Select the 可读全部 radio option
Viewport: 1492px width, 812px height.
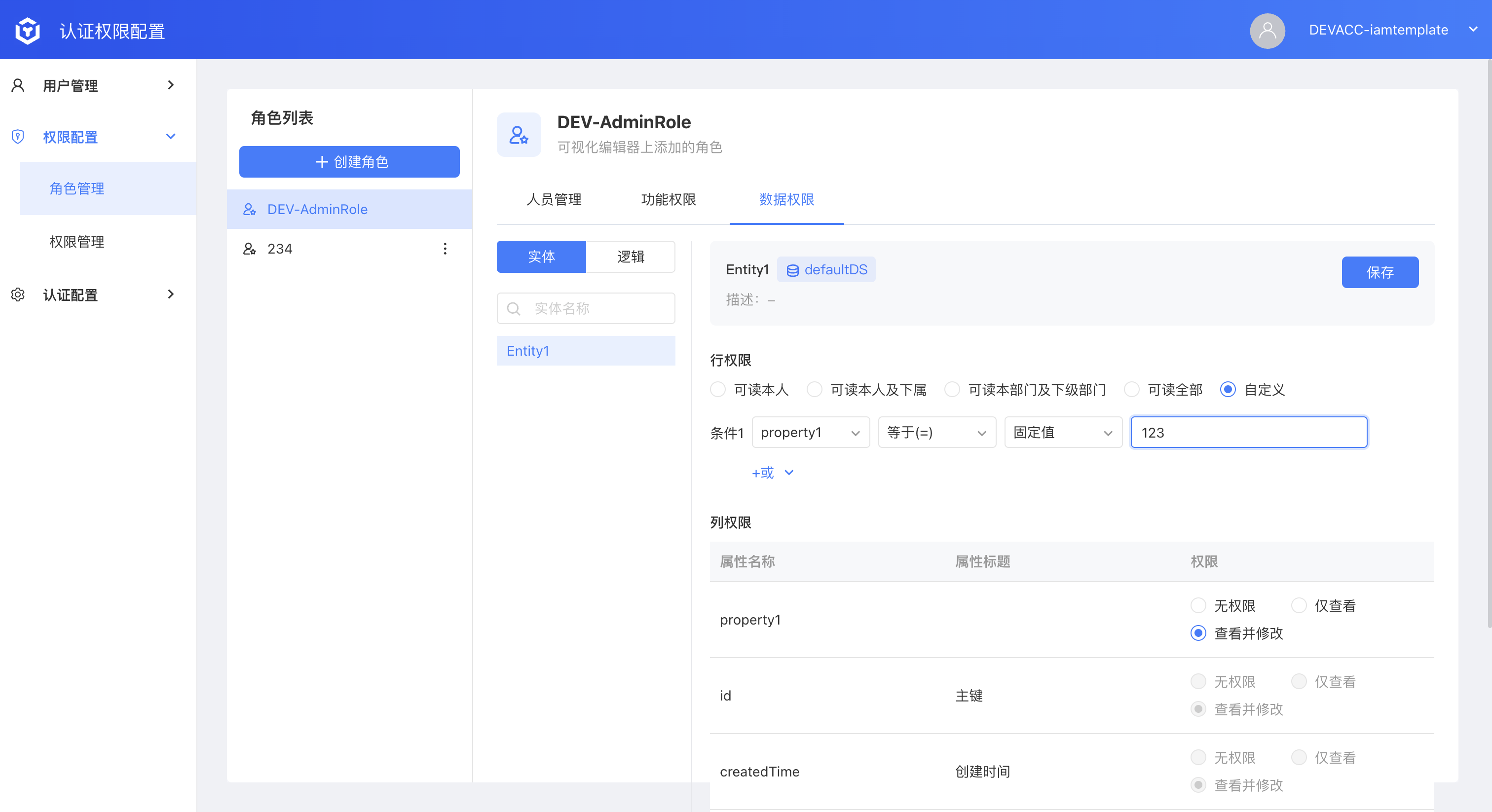pos(1131,389)
